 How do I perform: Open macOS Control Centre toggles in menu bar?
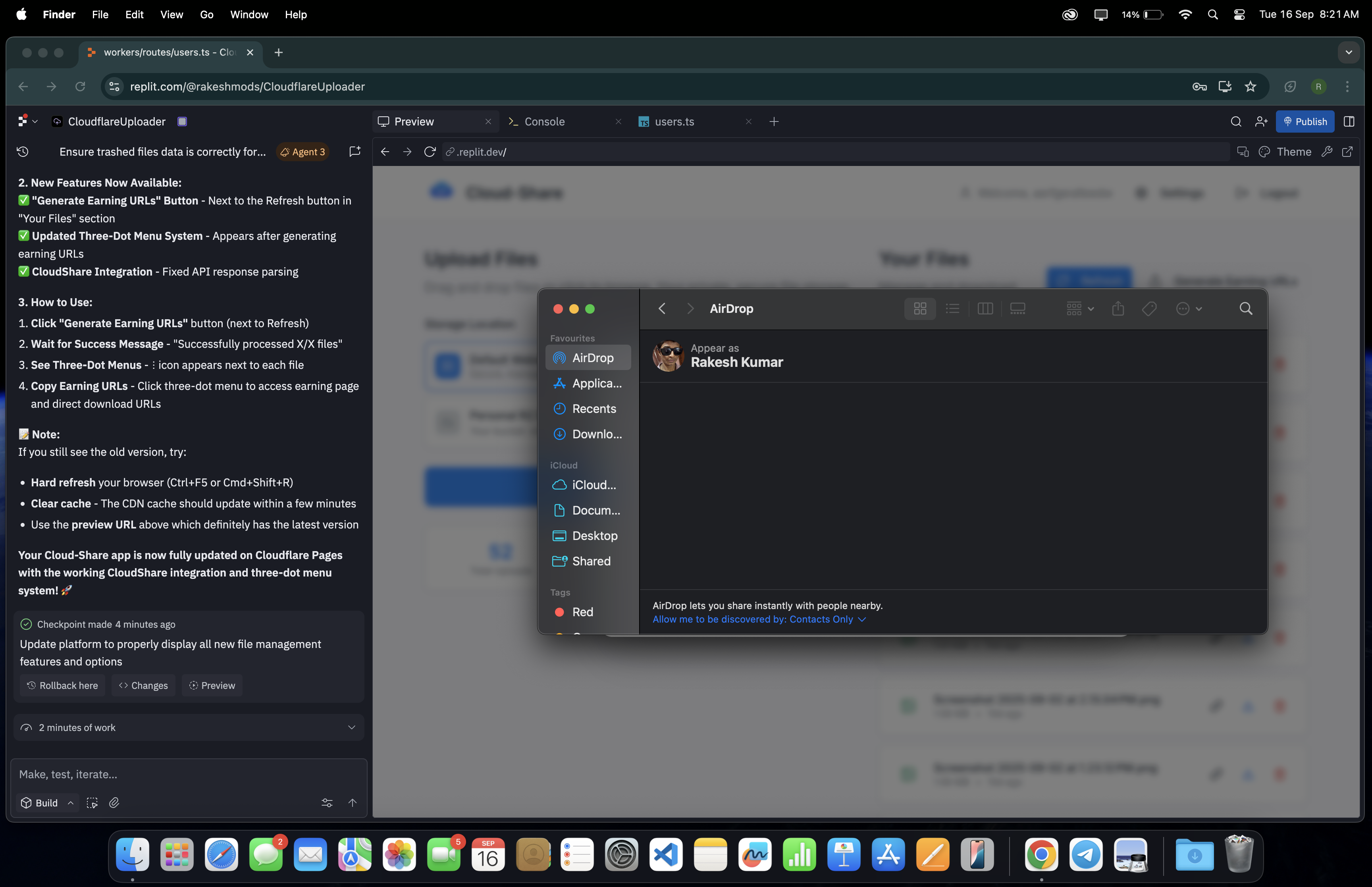[x=1239, y=14]
